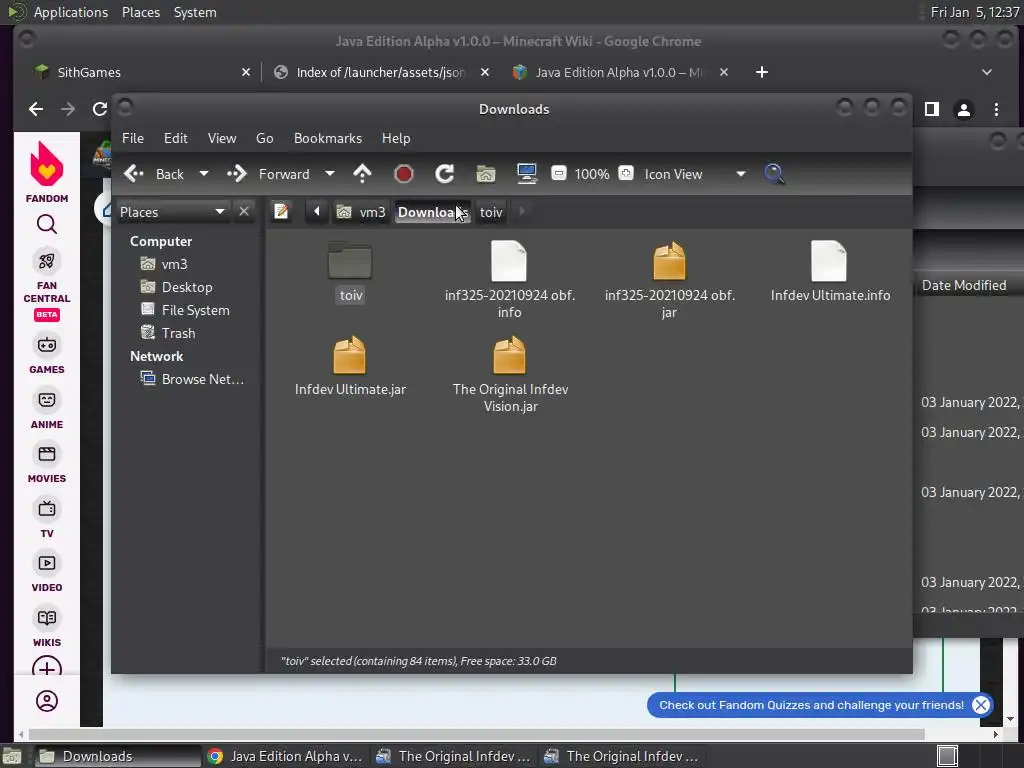This screenshot has height=768, width=1024.
Task: Zoom out with the minus icon
Action: coord(558,173)
